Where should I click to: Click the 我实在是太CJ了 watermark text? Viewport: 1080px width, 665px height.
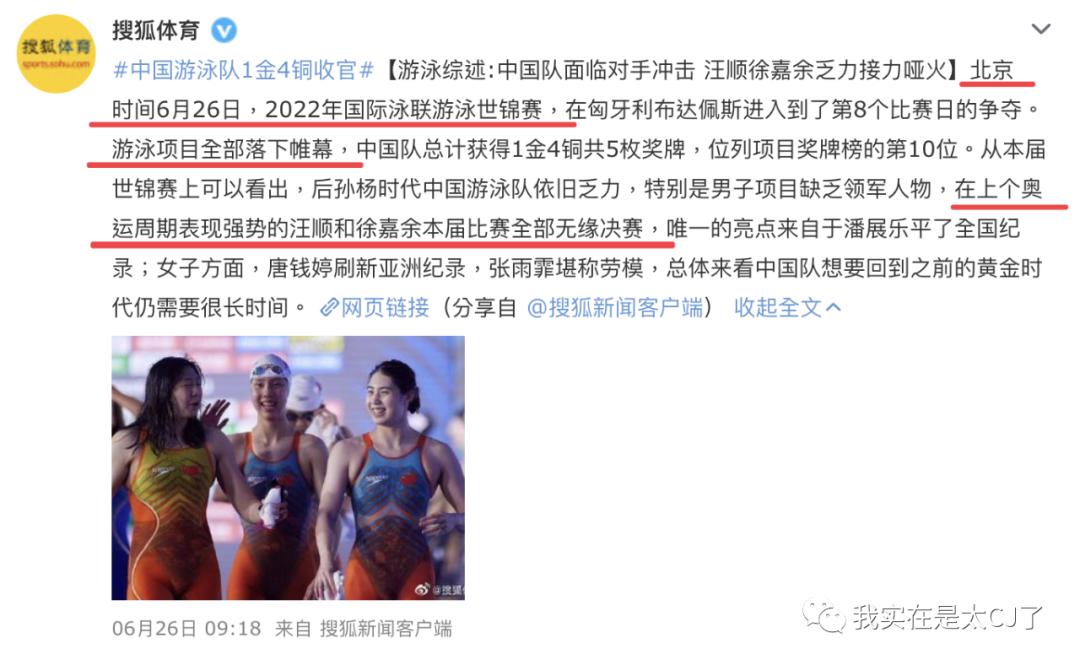click(x=947, y=616)
